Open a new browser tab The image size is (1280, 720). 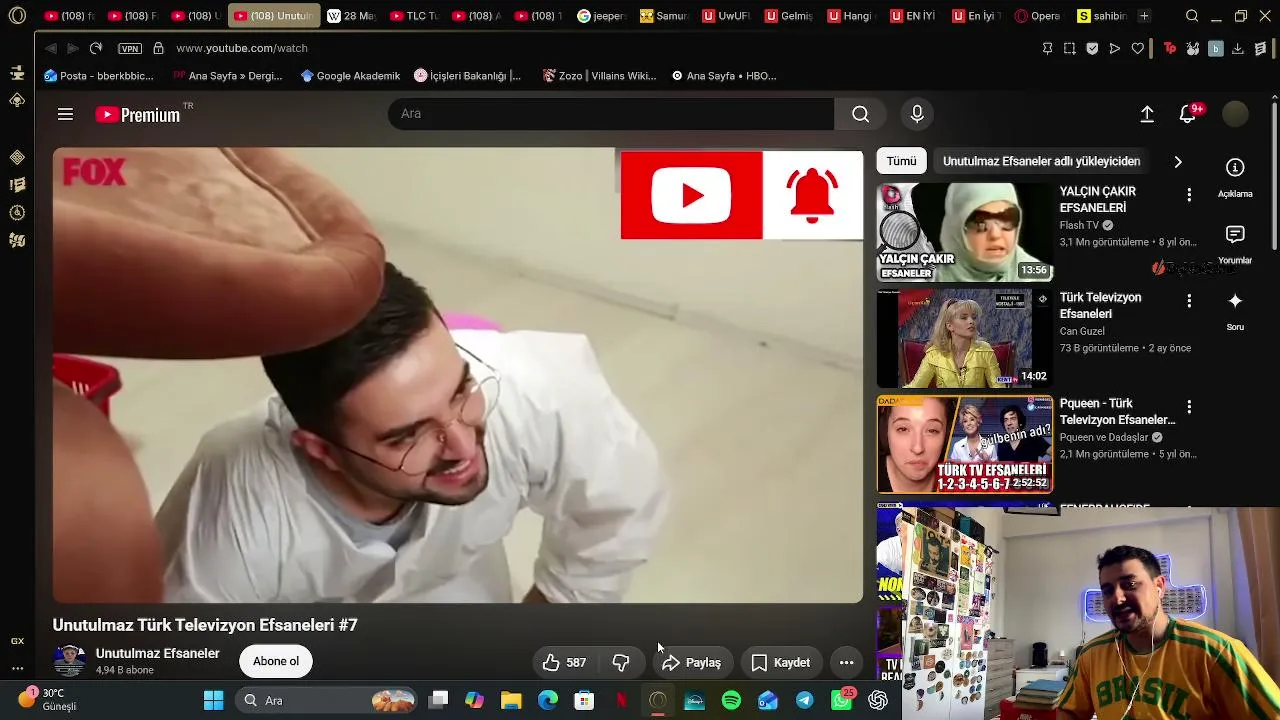tap(1144, 16)
